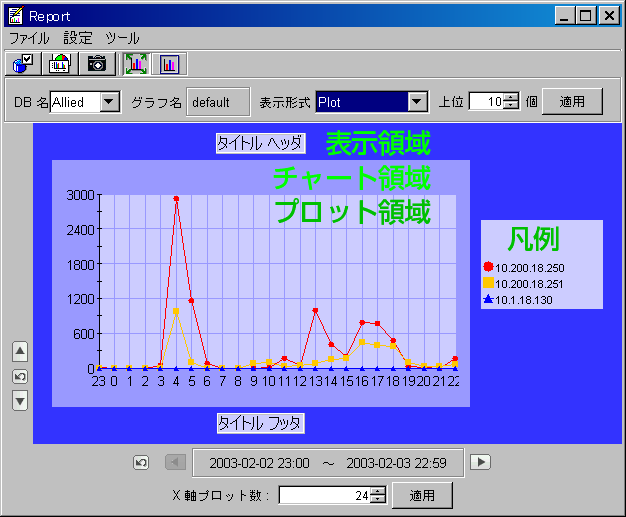Increase X 軸プロット数 with up stepper

(378, 491)
